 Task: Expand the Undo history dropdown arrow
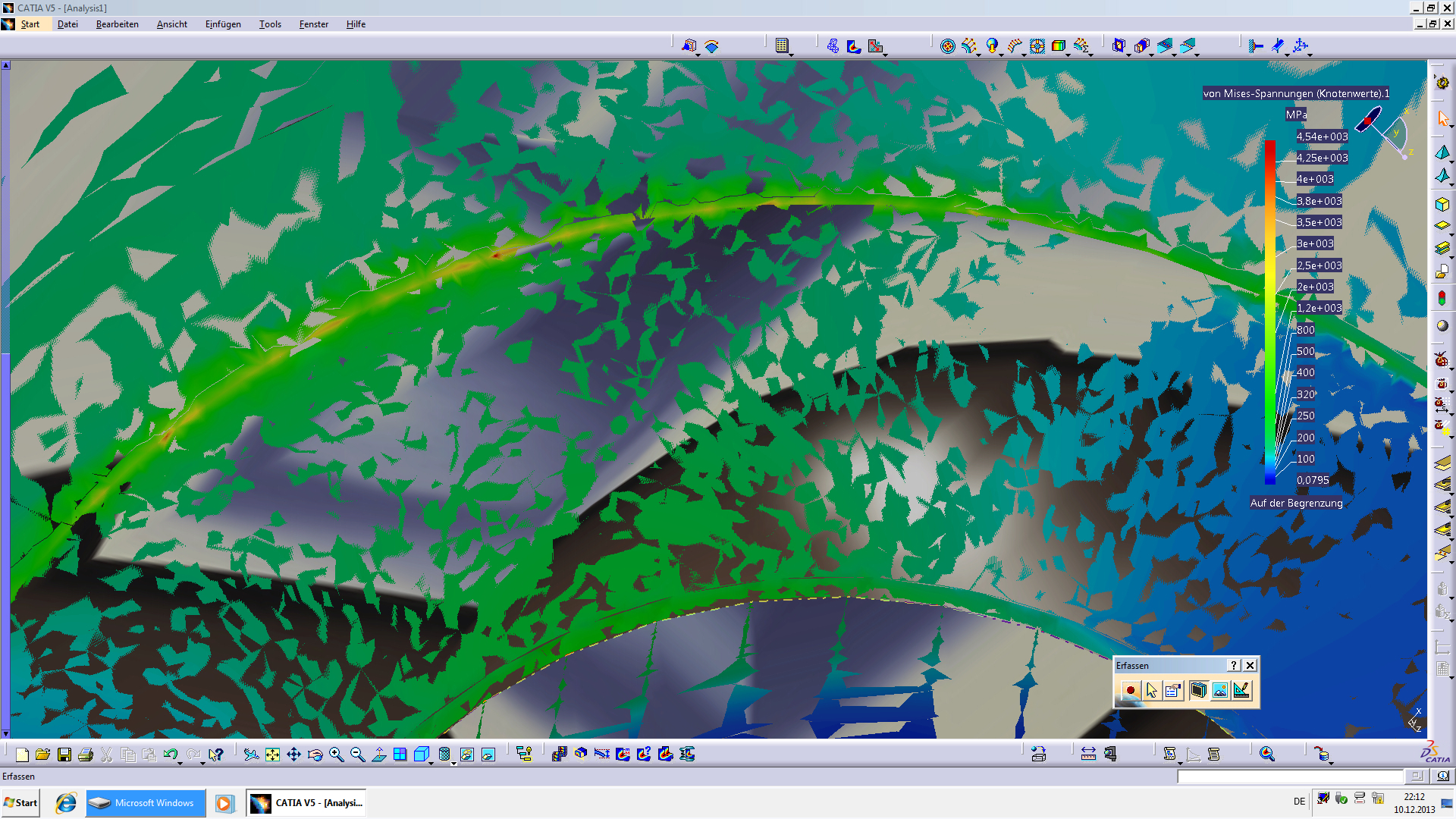[x=180, y=763]
